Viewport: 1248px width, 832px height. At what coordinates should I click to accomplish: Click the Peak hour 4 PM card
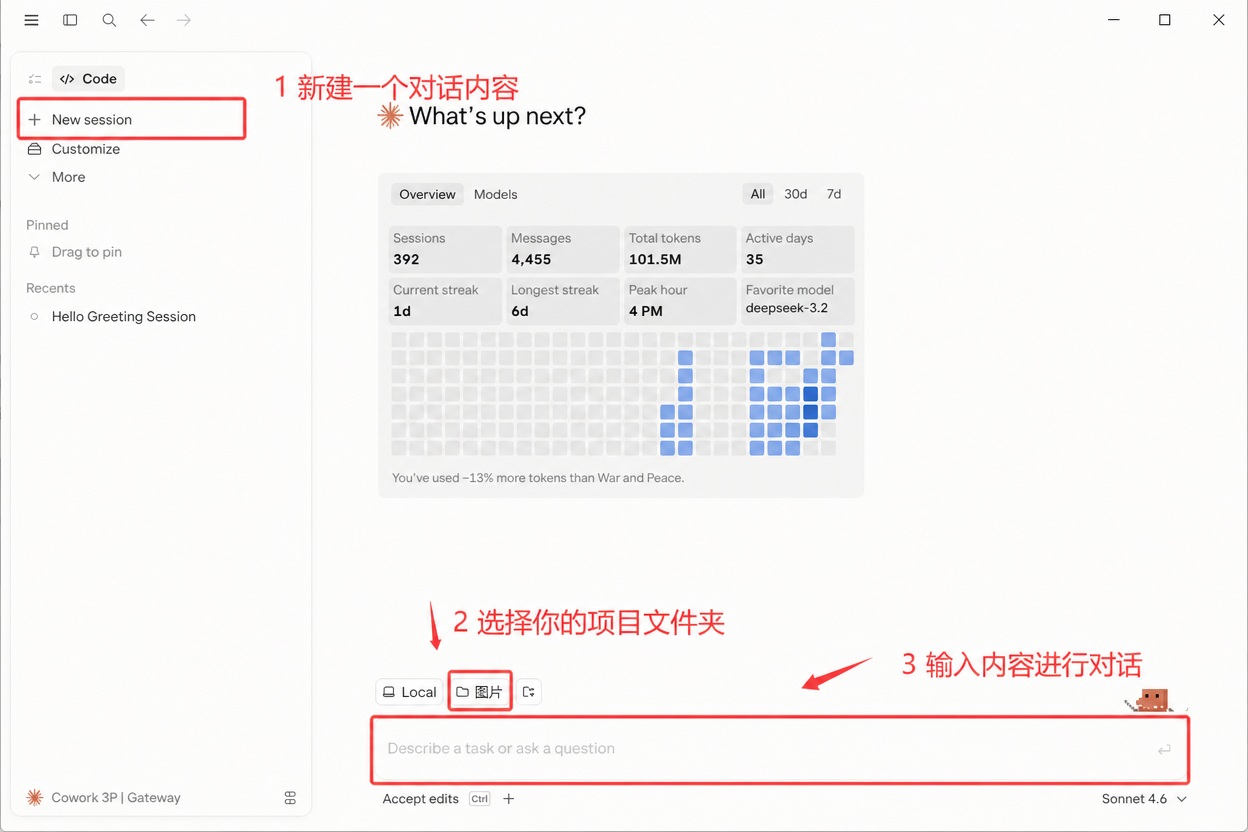[x=680, y=301]
